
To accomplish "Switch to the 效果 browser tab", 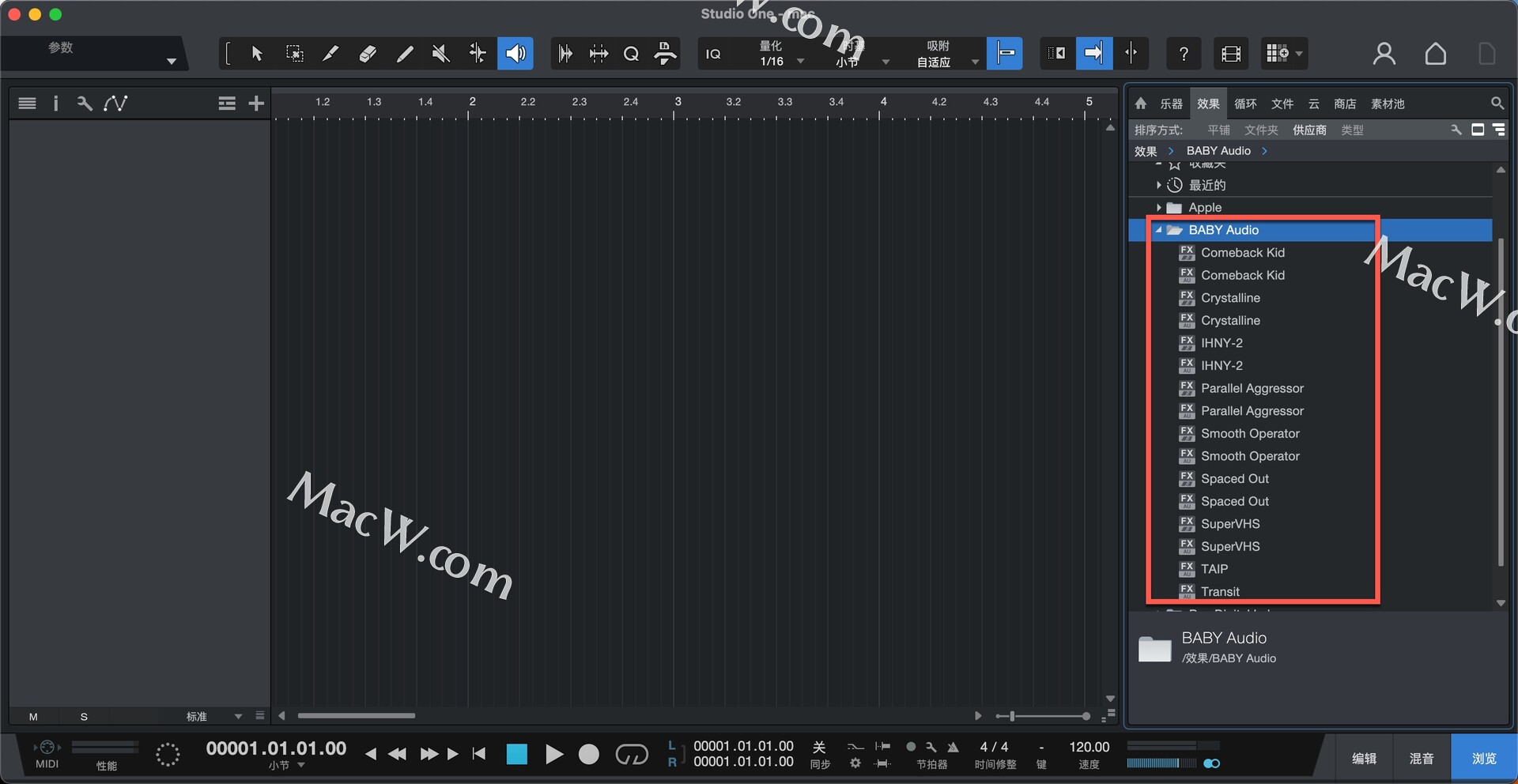I will pos(1208,104).
